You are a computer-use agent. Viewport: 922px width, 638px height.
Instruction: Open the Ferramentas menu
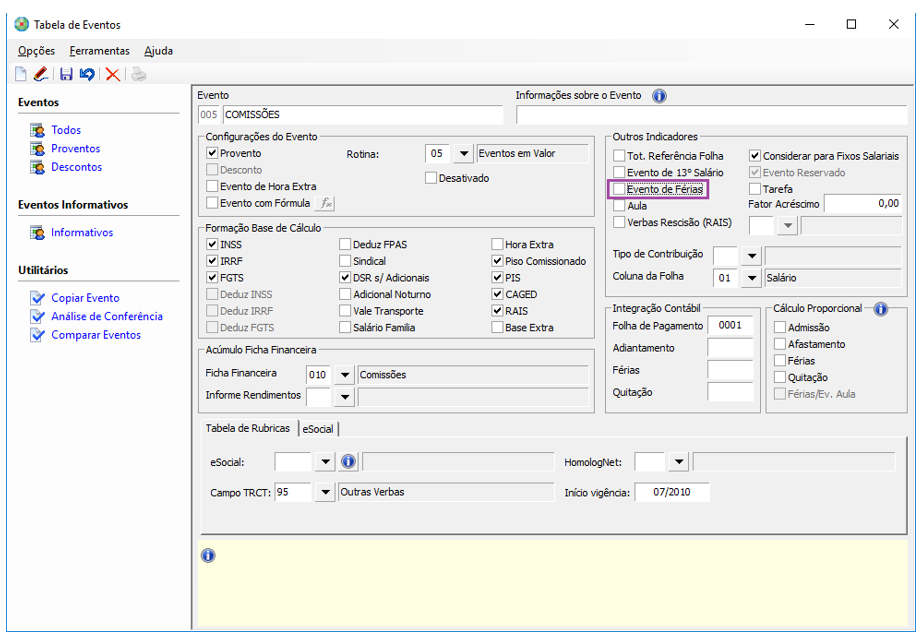click(99, 51)
